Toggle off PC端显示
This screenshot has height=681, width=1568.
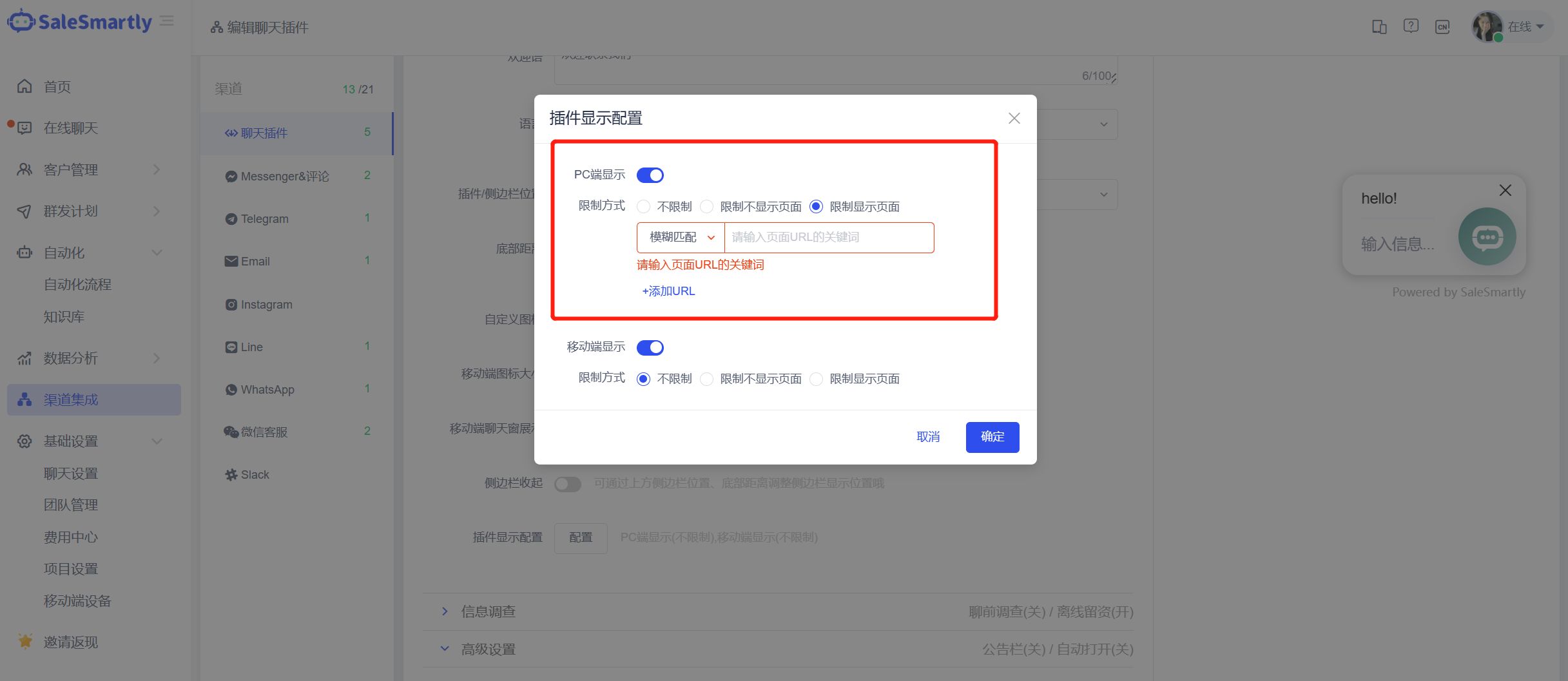pos(650,175)
